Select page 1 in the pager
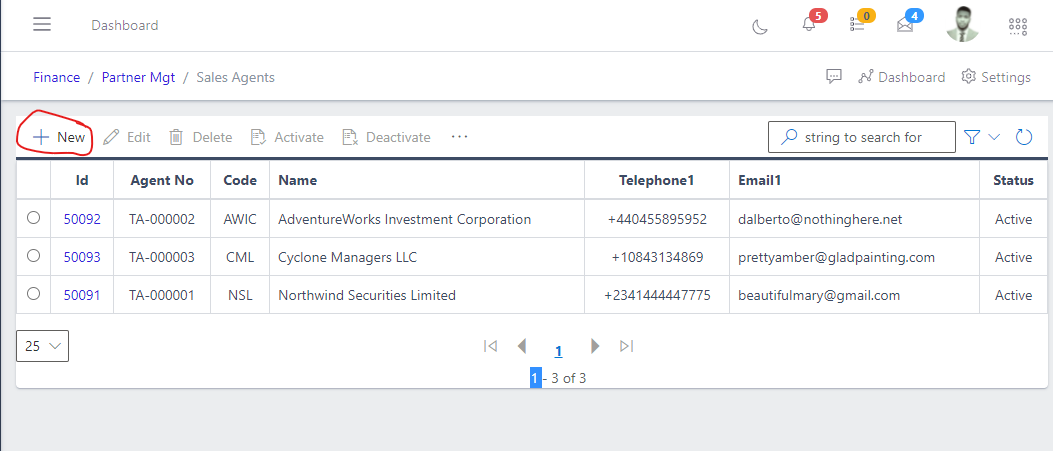 point(558,350)
